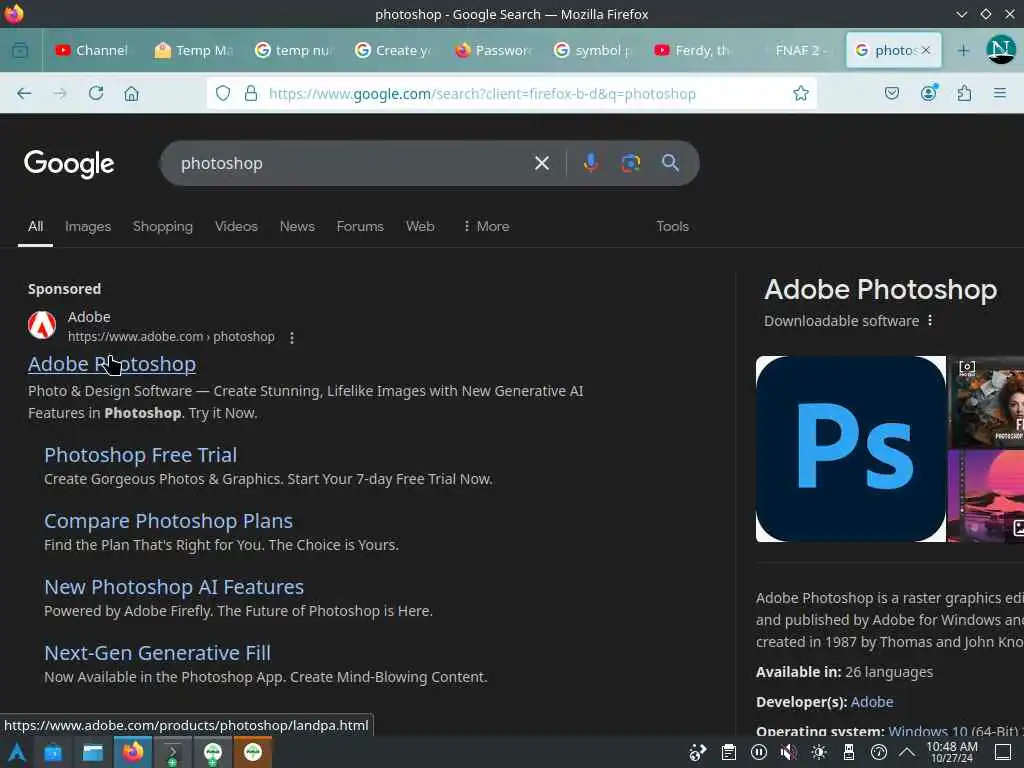Open the Compare Photoshop Plans link
This screenshot has height=768, width=1024.
point(168,520)
